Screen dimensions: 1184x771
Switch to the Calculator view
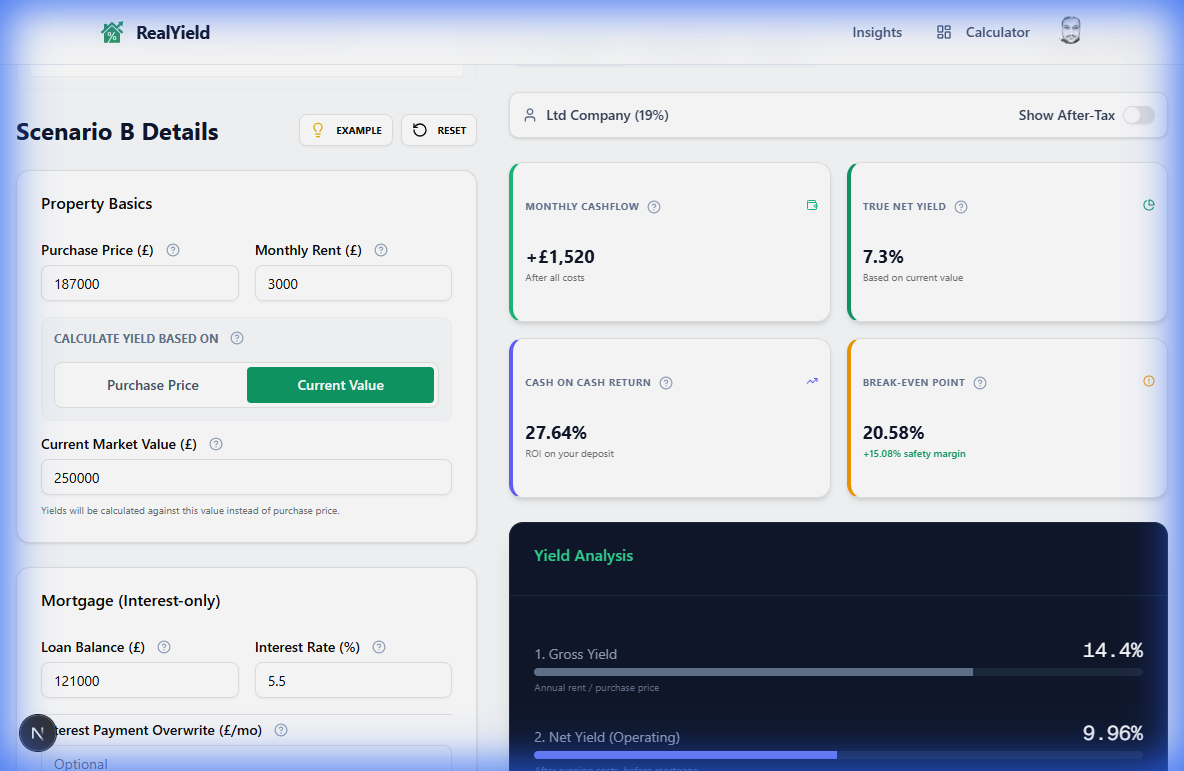(996, 31)
